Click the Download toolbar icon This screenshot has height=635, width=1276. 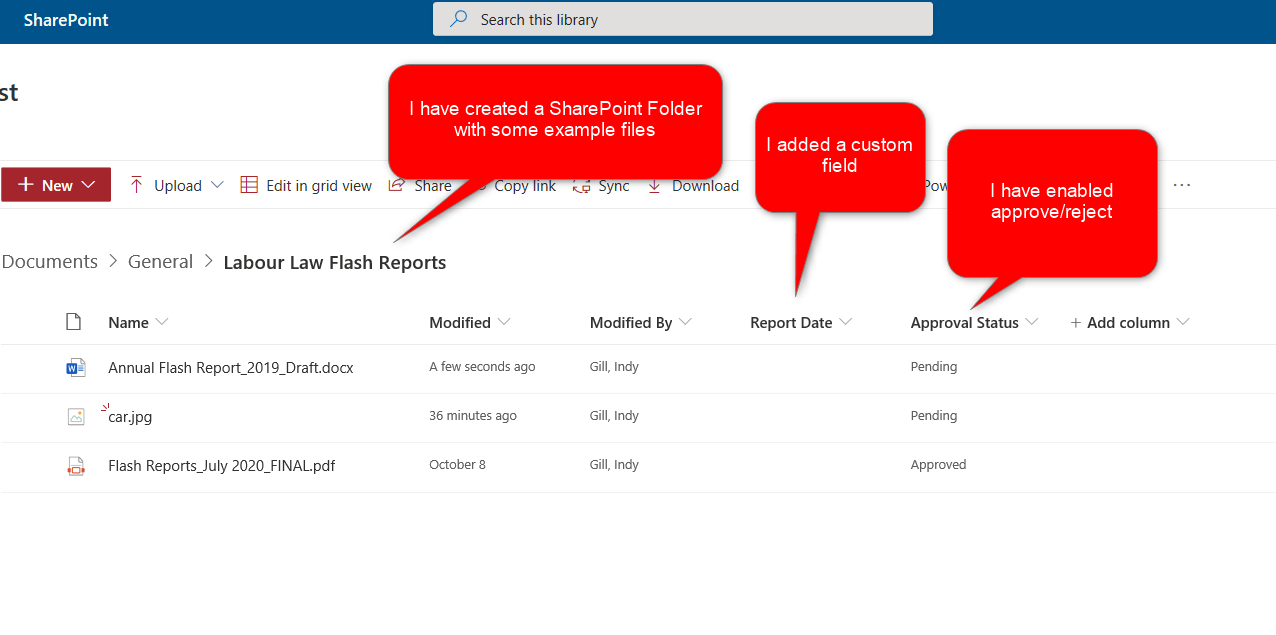coord(655,185)
